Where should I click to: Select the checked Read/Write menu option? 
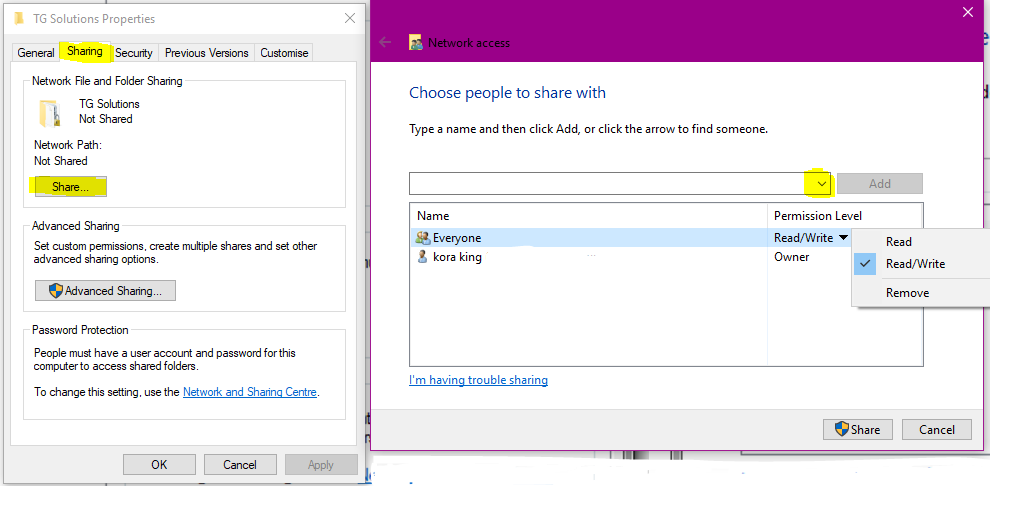click(x=915, y=264)
